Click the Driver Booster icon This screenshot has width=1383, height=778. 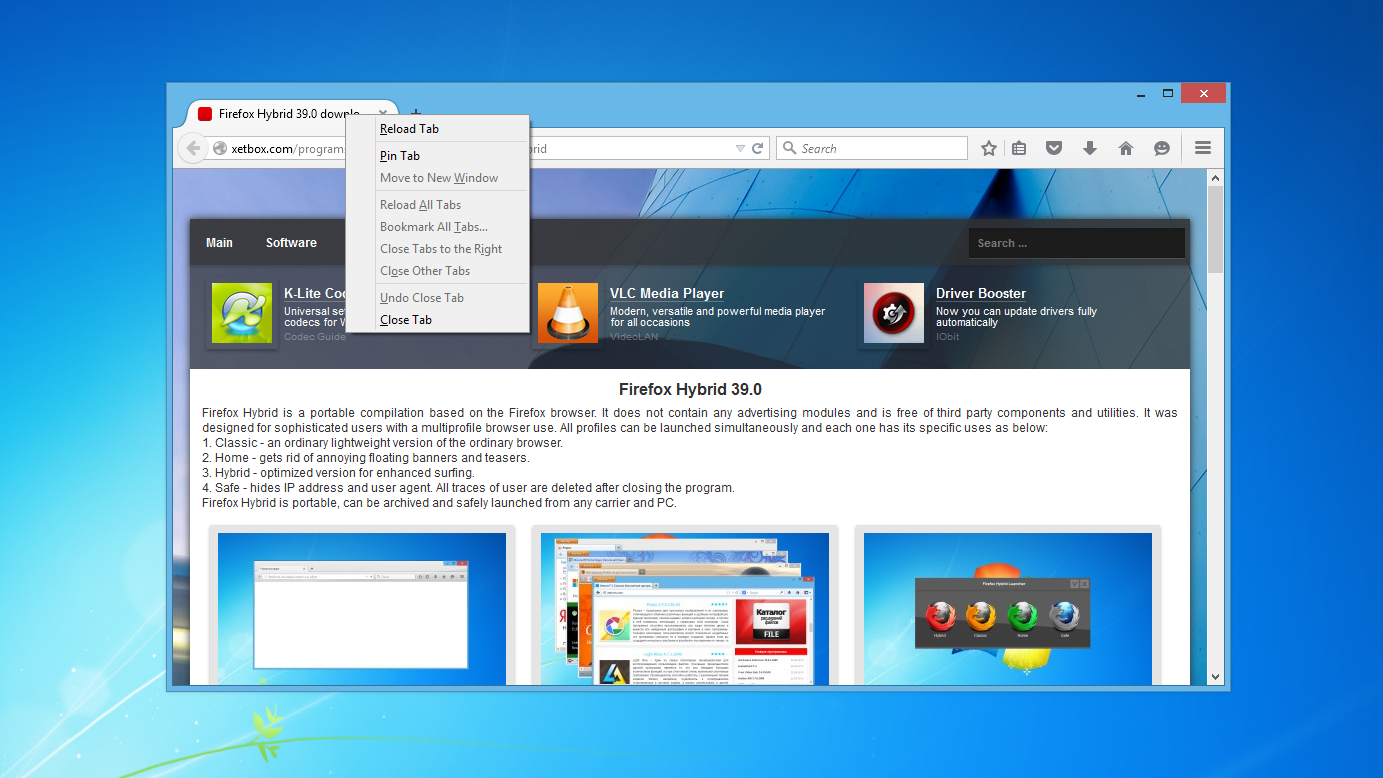click(893, 313)
